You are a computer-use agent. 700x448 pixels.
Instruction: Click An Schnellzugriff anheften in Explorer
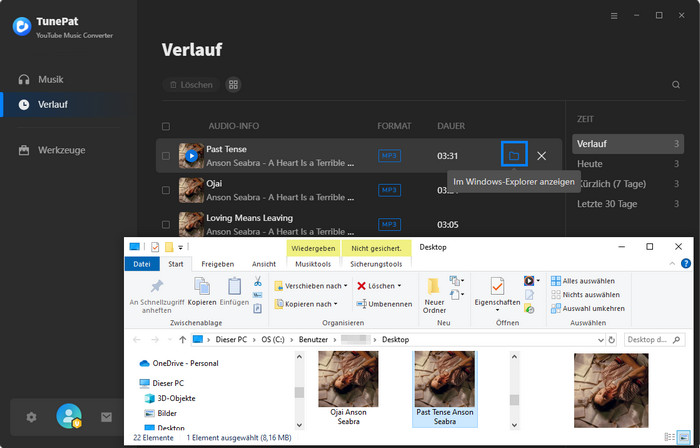click(157, 296)
